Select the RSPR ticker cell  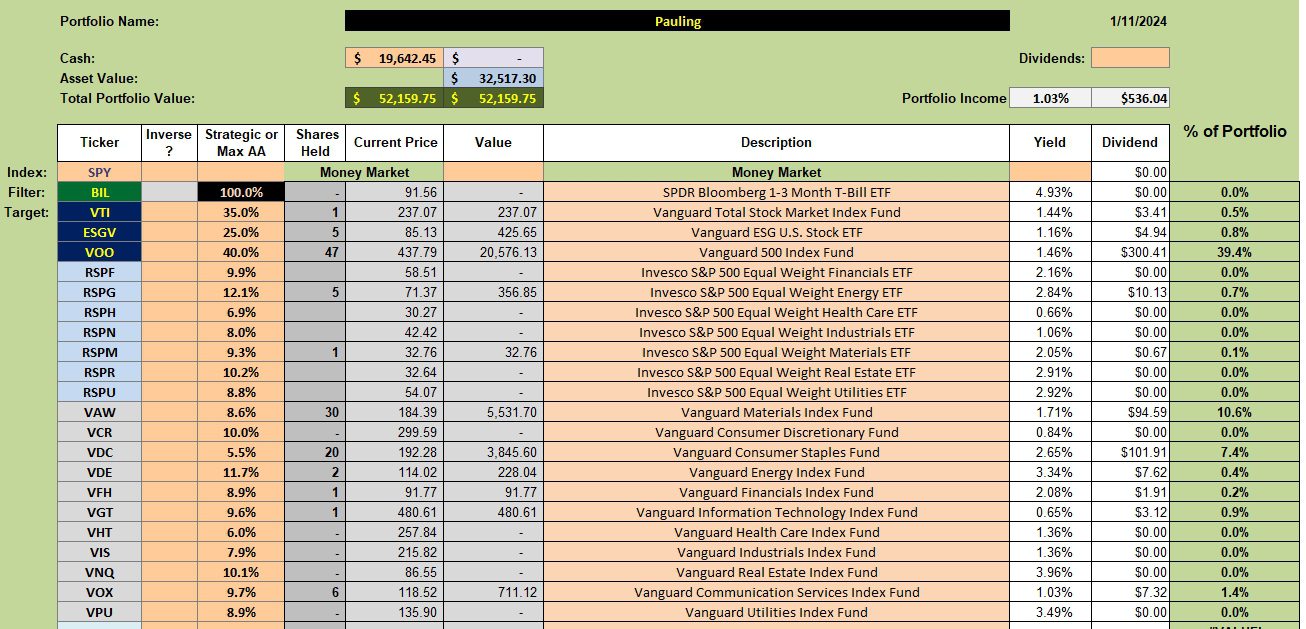point(99,372)
